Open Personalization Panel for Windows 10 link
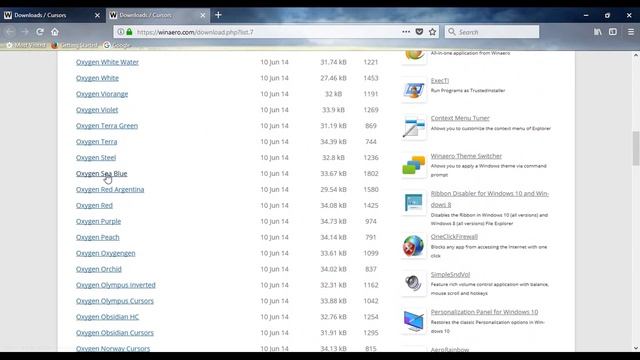The height and width of the screenshot is (360, 640). pos(484,312)
